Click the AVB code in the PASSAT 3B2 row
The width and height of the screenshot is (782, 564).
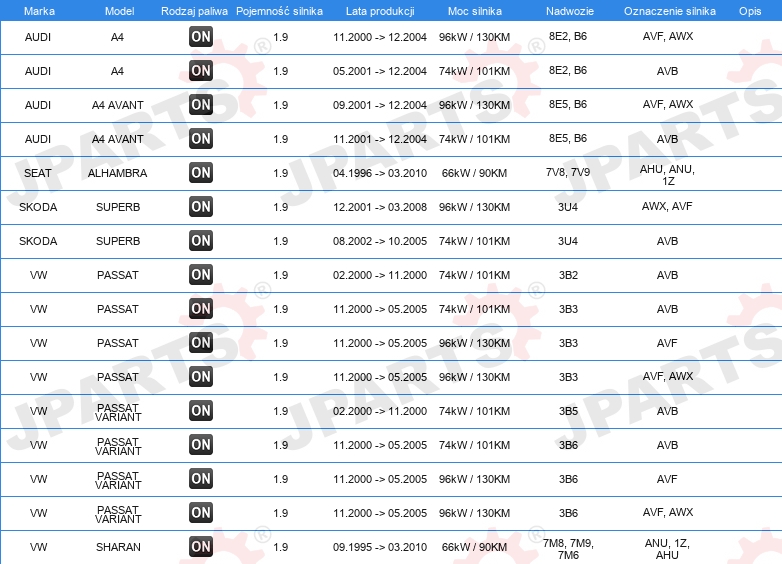[667, 275]
